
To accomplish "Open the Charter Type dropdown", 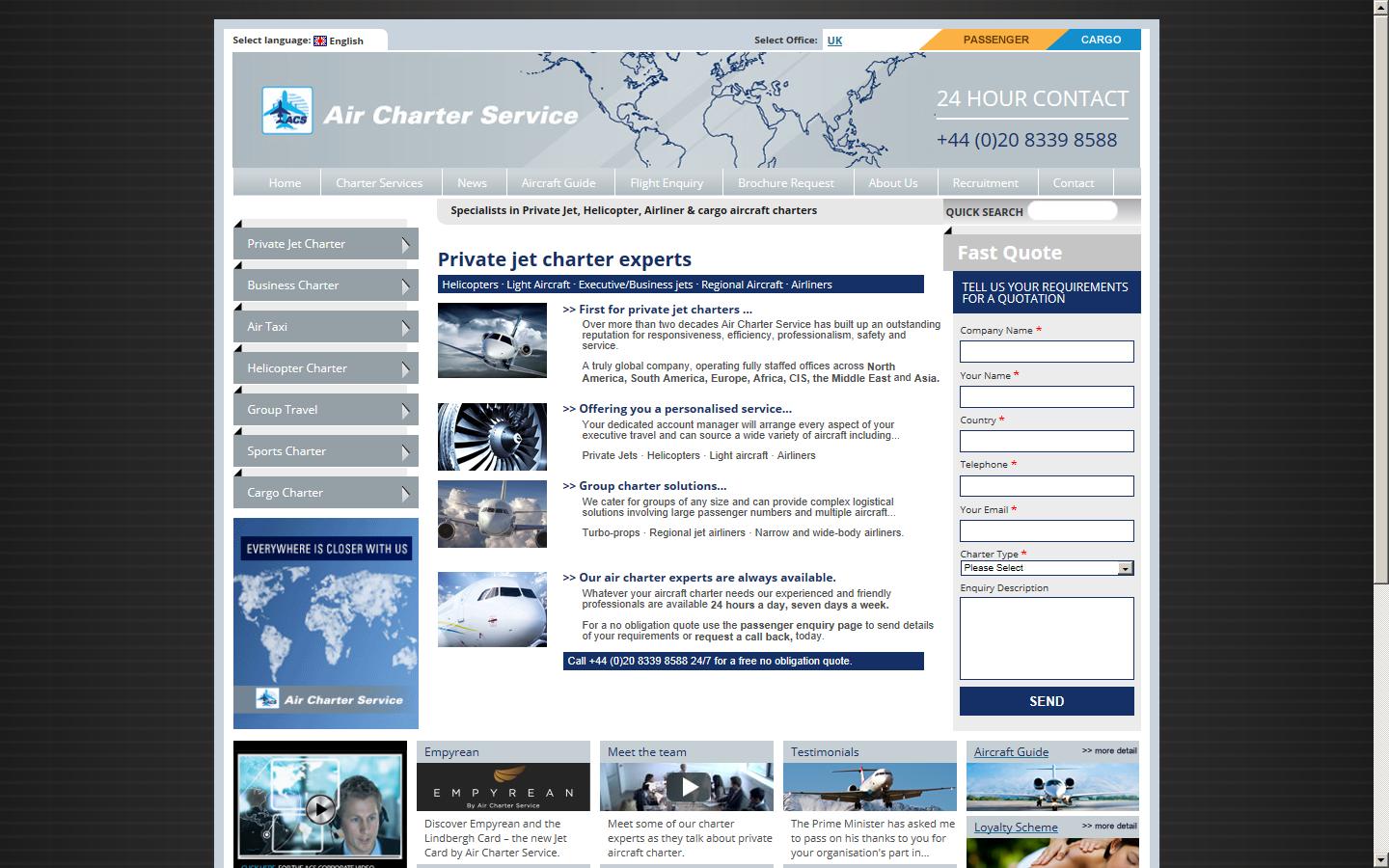I will coord(1124,568).
